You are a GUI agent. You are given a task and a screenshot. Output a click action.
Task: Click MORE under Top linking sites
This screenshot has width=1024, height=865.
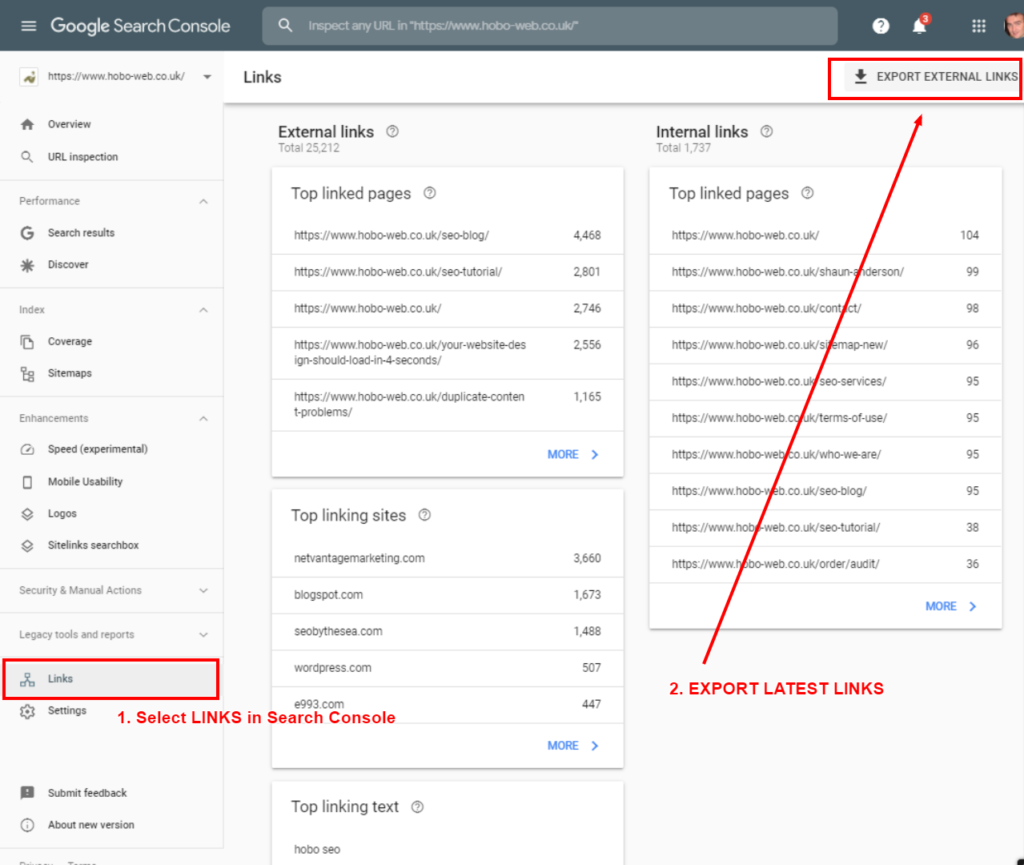(x=573, y=745)
